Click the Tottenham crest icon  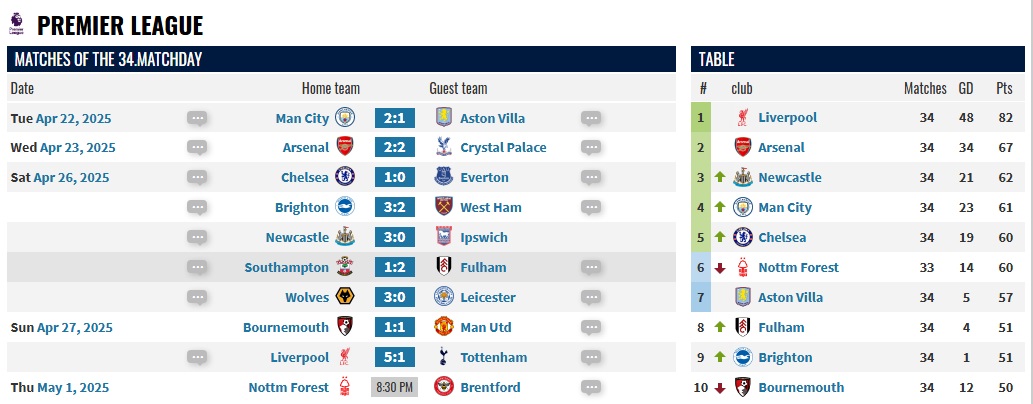[x=444, y=357]
